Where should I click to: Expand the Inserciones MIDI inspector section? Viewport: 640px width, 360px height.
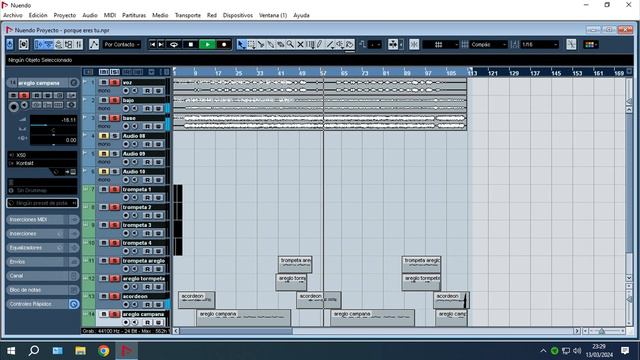click(x=42, y=220)
